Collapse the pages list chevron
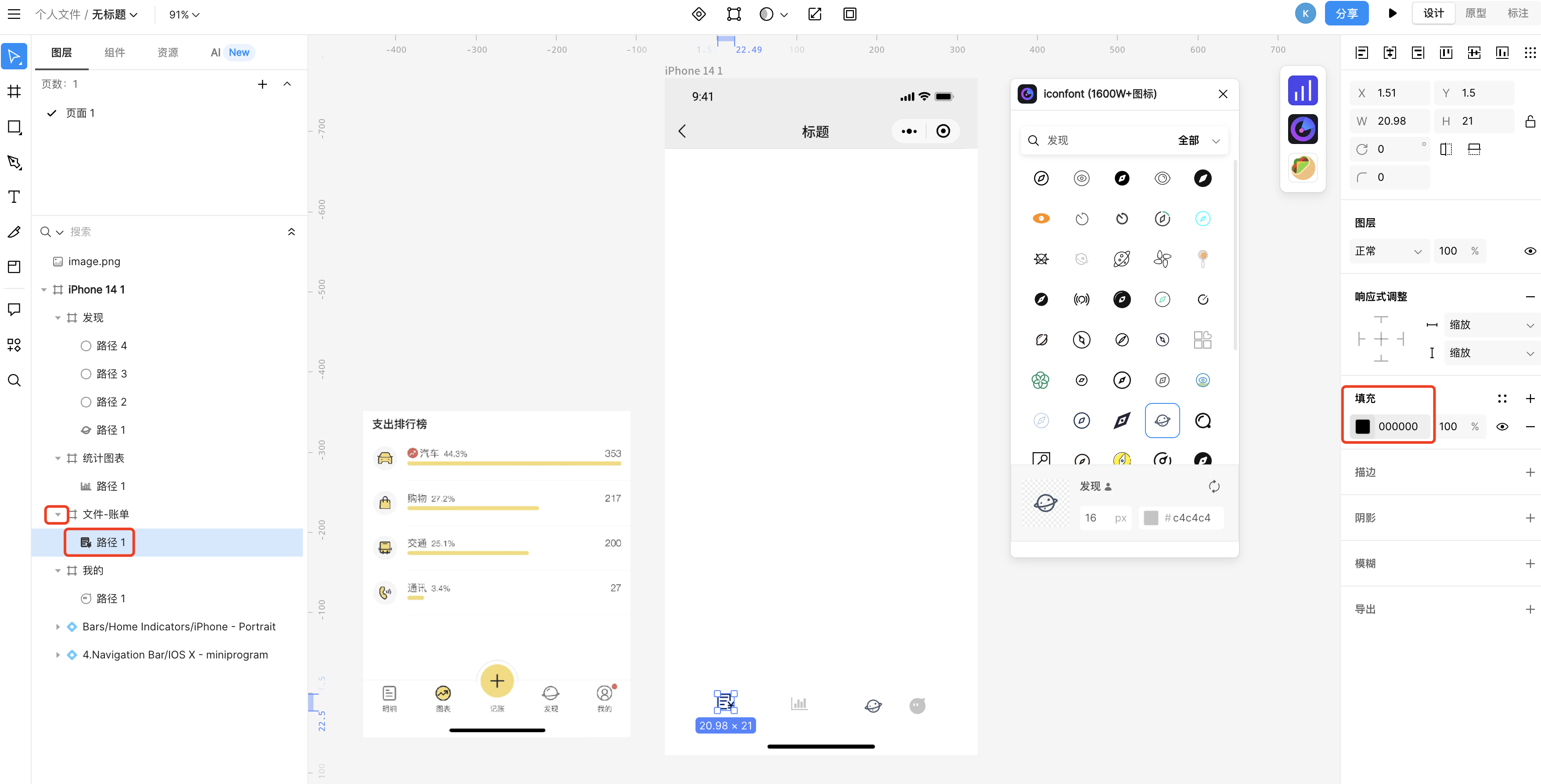This screenshot has width=1541, height=784. tap(287, 84)
